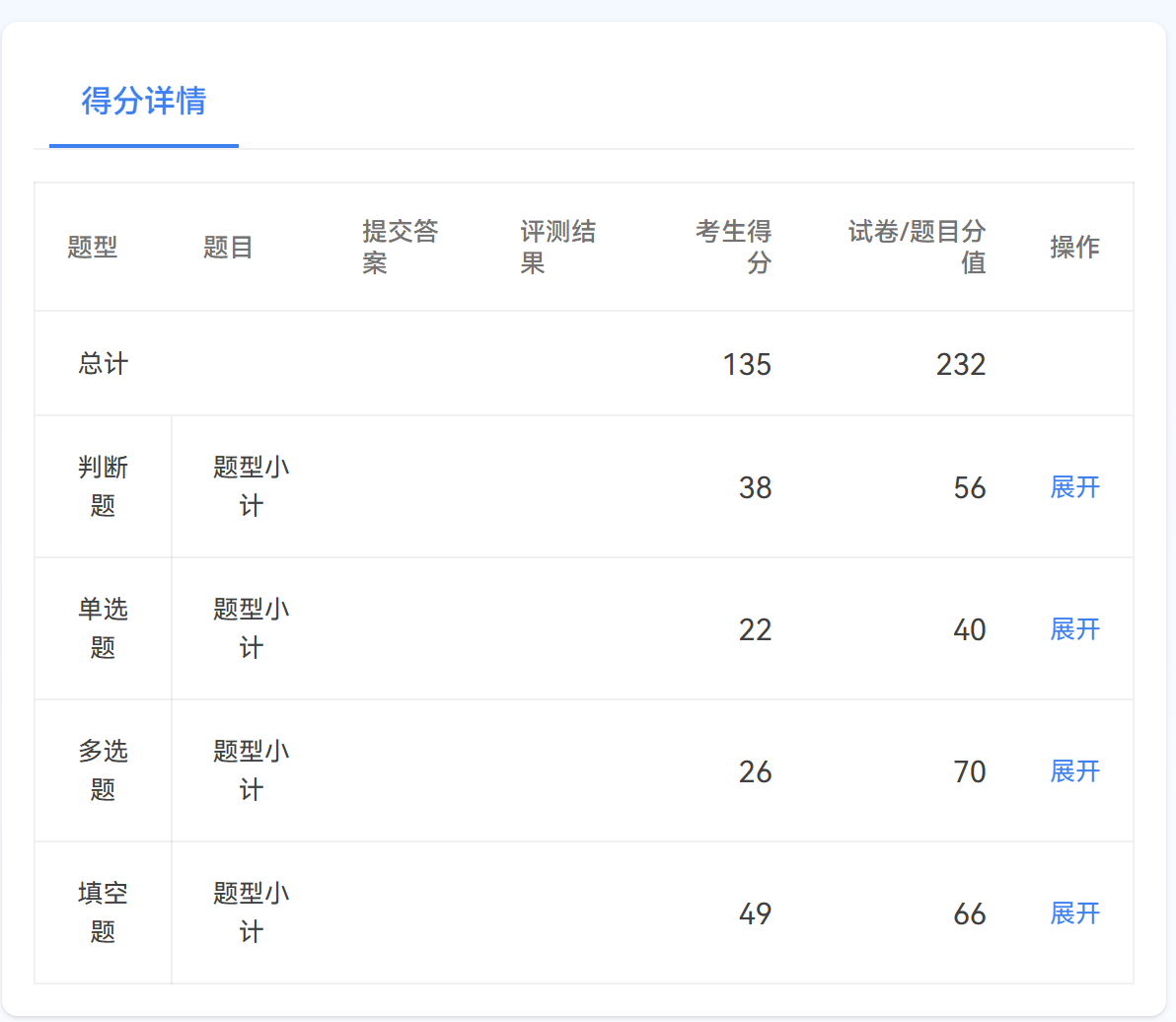The height and width of the screenshot is (1022, 1176).
Task: Click the 题目 column header
Action: (x=228, y=247)
